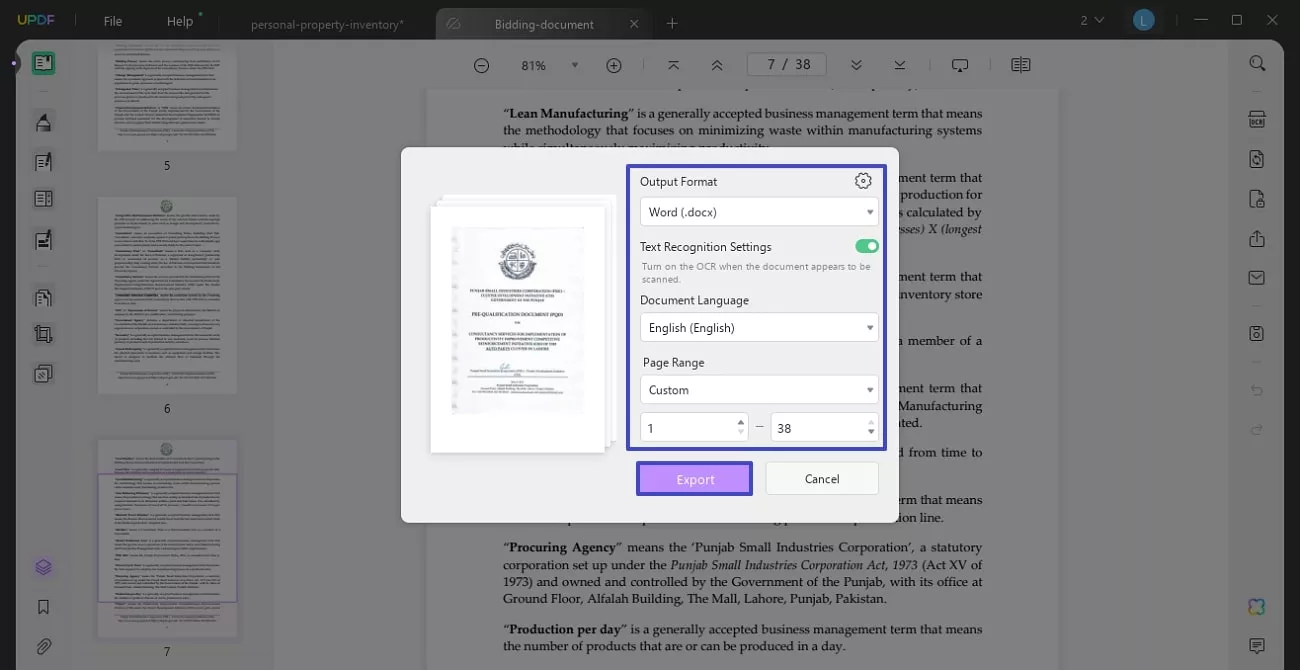1300x670 pixels.
Task: Open the Document Language dropdown
Action: click(758, 327)
